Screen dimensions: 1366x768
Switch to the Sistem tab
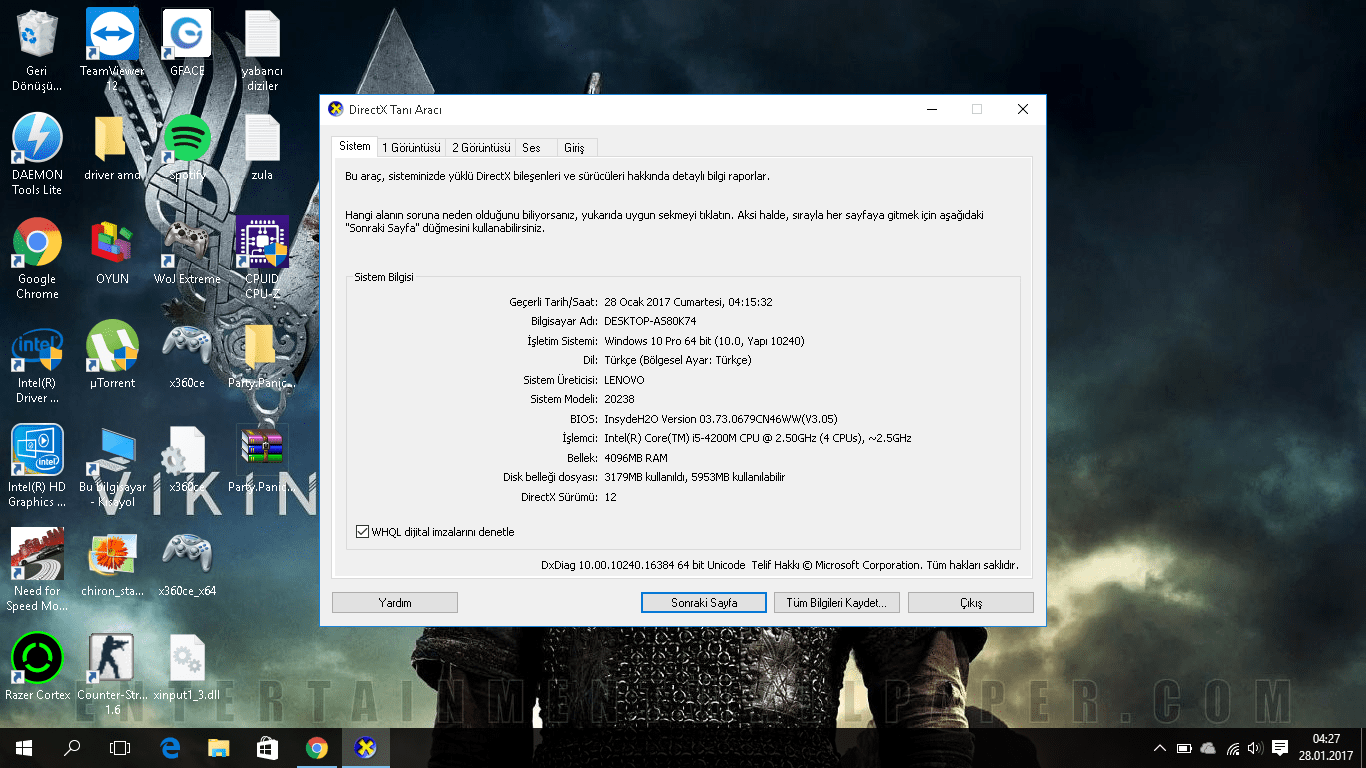355,146
